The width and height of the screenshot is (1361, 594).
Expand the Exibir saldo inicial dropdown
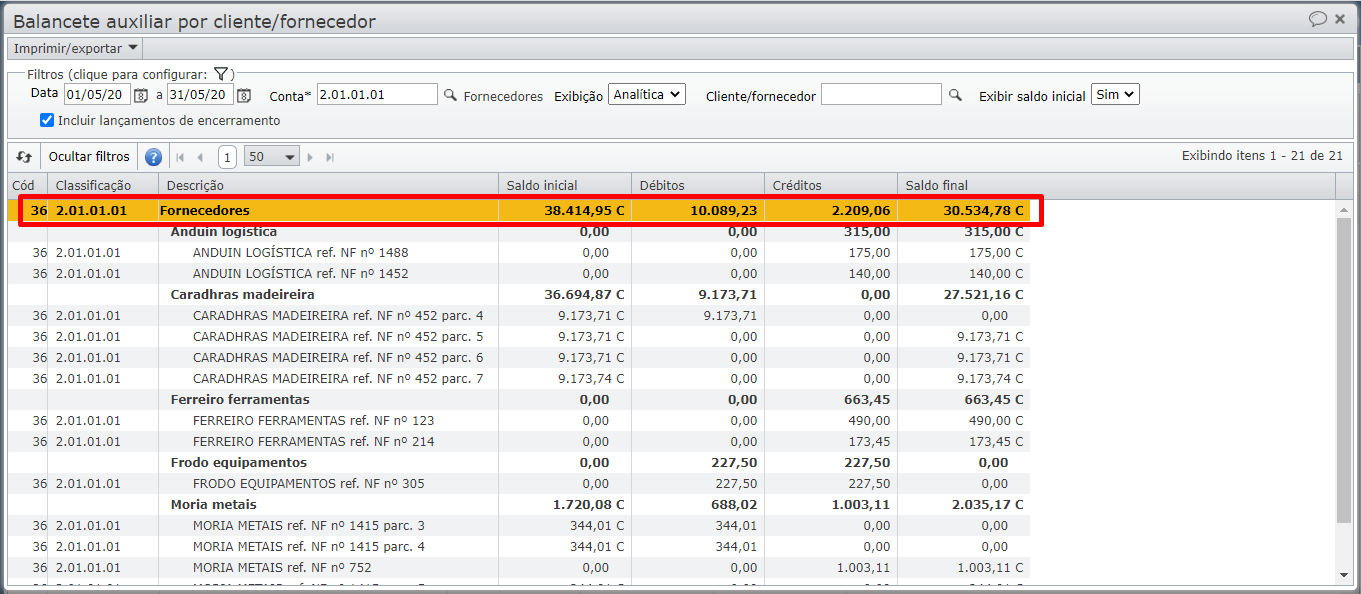click(x=1115, y=94)
